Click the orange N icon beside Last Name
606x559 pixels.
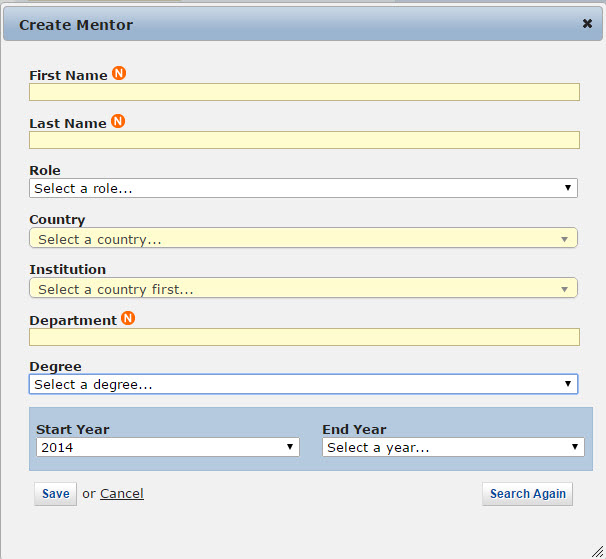click(x=118, y=122)
